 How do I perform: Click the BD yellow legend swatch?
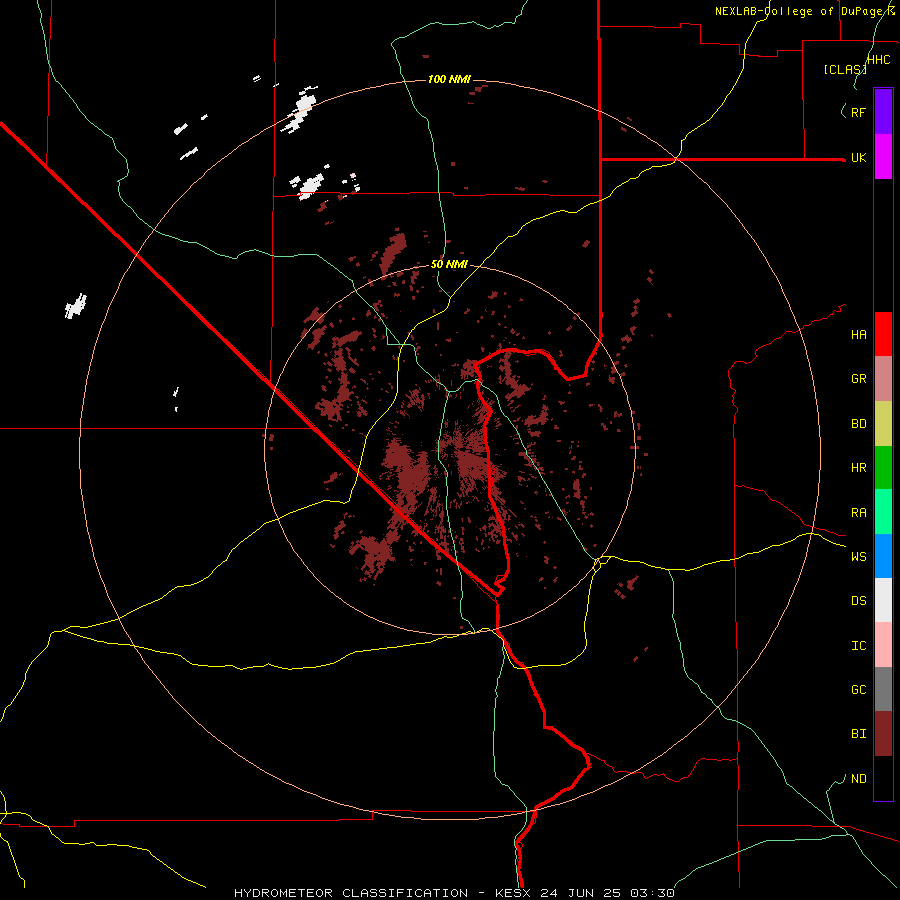point(883,424)
